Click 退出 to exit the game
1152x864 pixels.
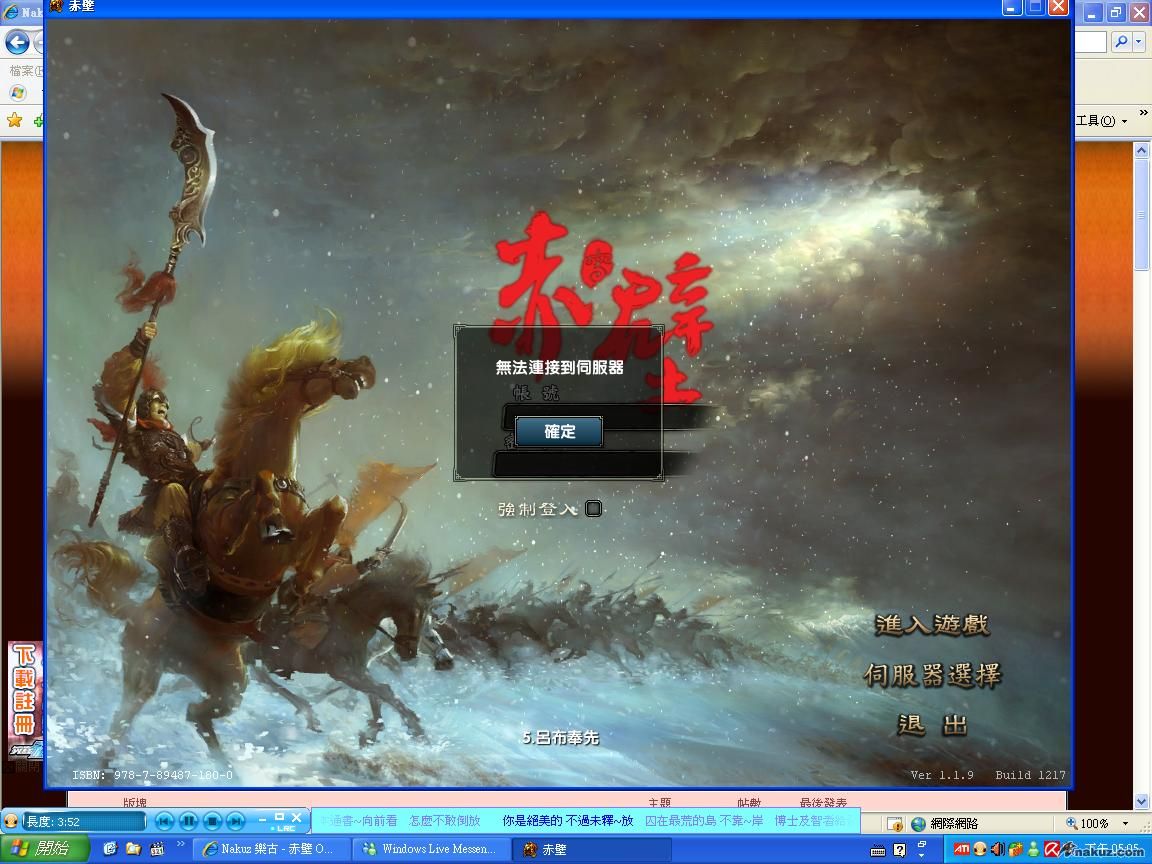point(932,724)
